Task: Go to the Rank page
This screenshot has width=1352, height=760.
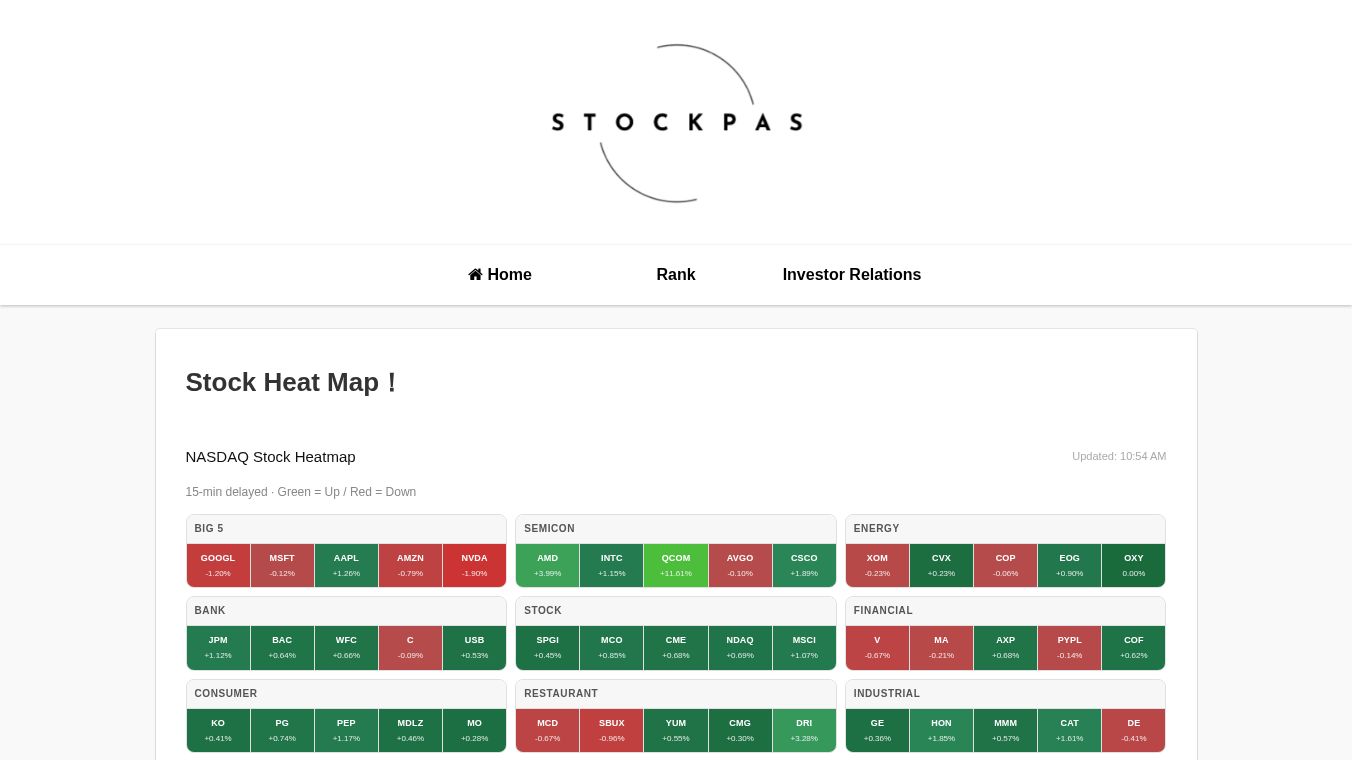Action: (676, 274)
